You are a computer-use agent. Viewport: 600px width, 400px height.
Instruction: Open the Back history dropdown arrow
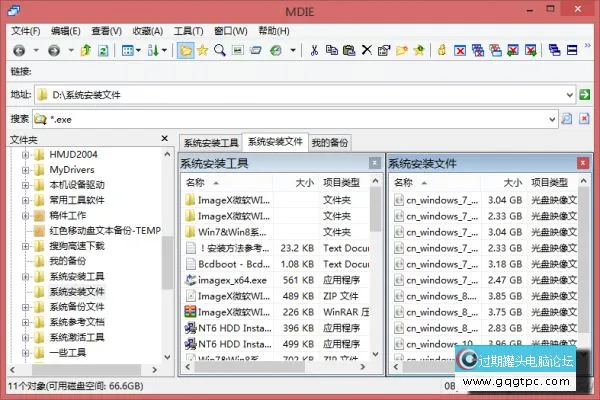pos(36,50)
